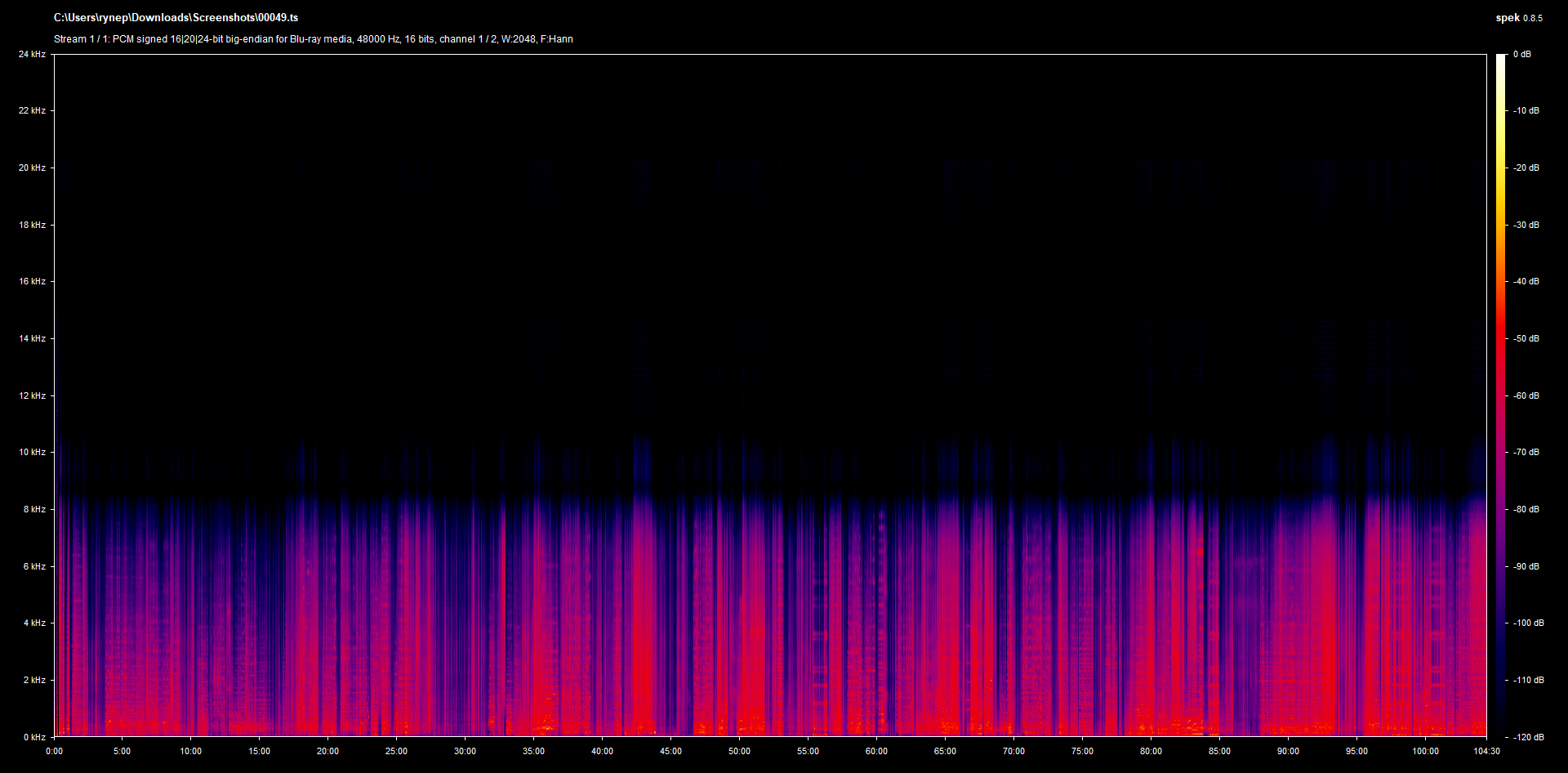Click the spek 0.8.5 version label
1568x773 pixels.
(x=1519, y=17)
